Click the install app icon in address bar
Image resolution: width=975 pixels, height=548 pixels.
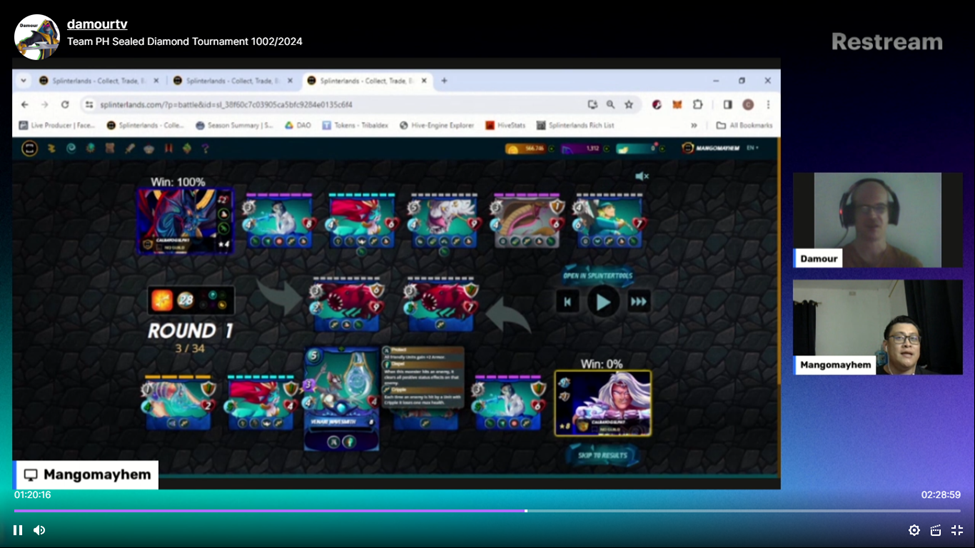(x=593, y=104)
